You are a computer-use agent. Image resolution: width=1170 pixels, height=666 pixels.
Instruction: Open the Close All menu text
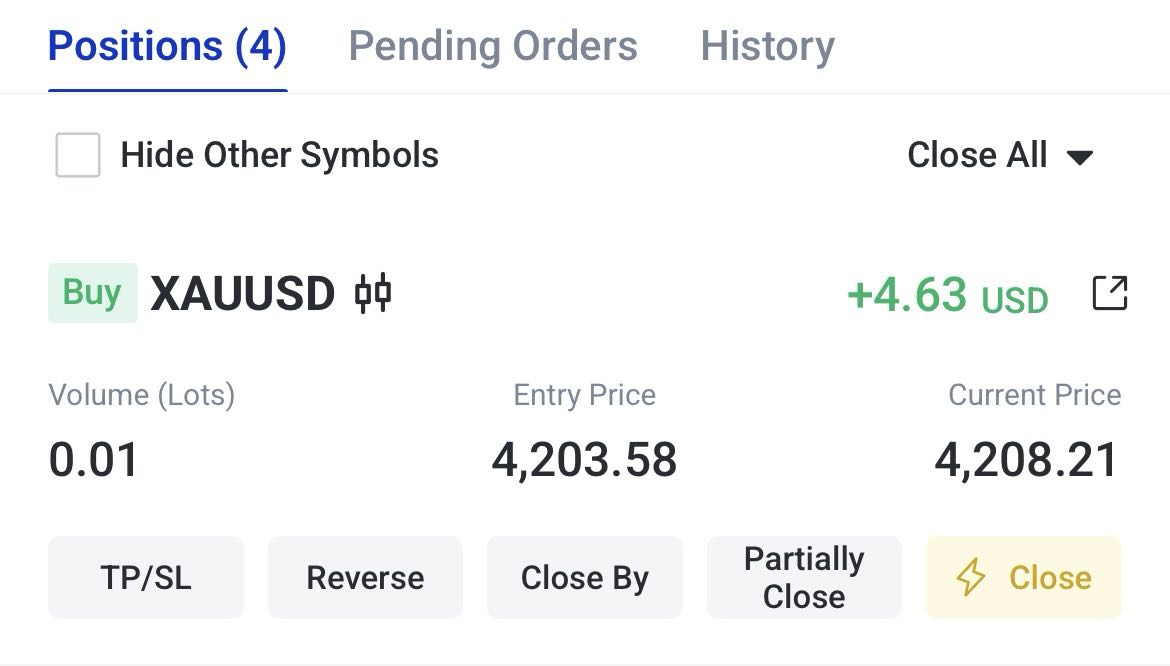977,155
